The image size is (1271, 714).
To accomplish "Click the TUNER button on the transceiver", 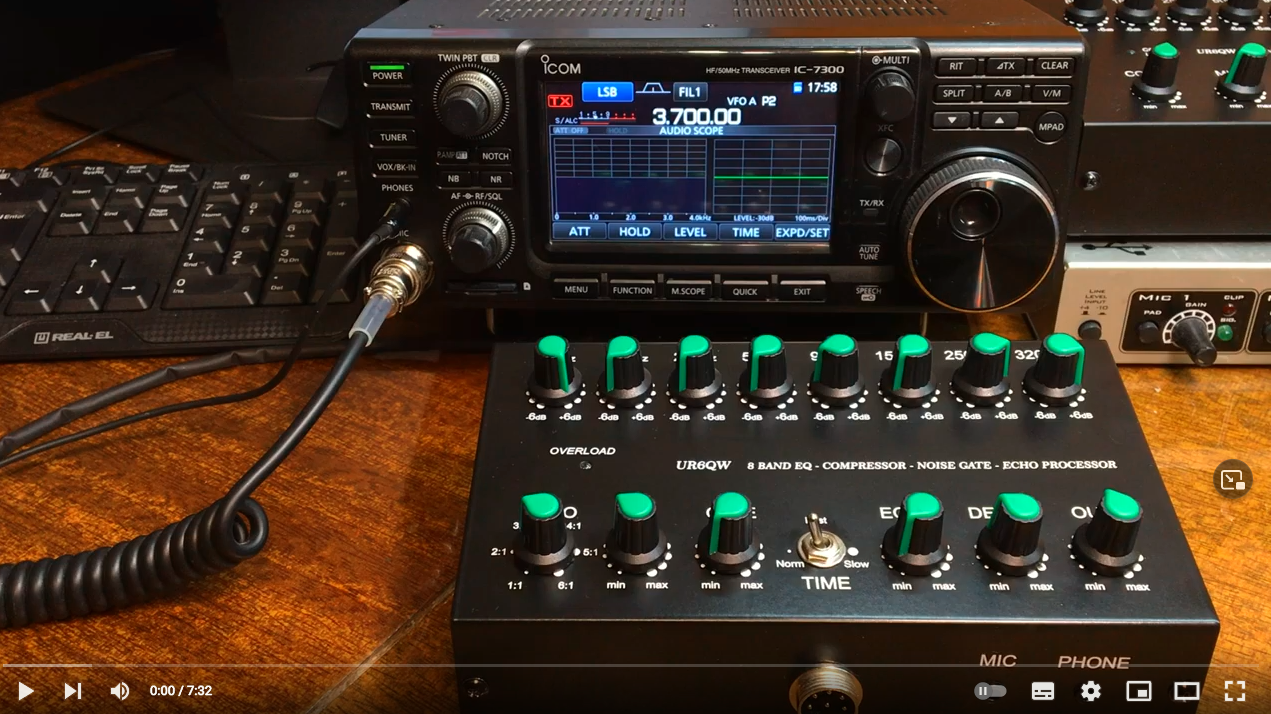I will point(393,137).
